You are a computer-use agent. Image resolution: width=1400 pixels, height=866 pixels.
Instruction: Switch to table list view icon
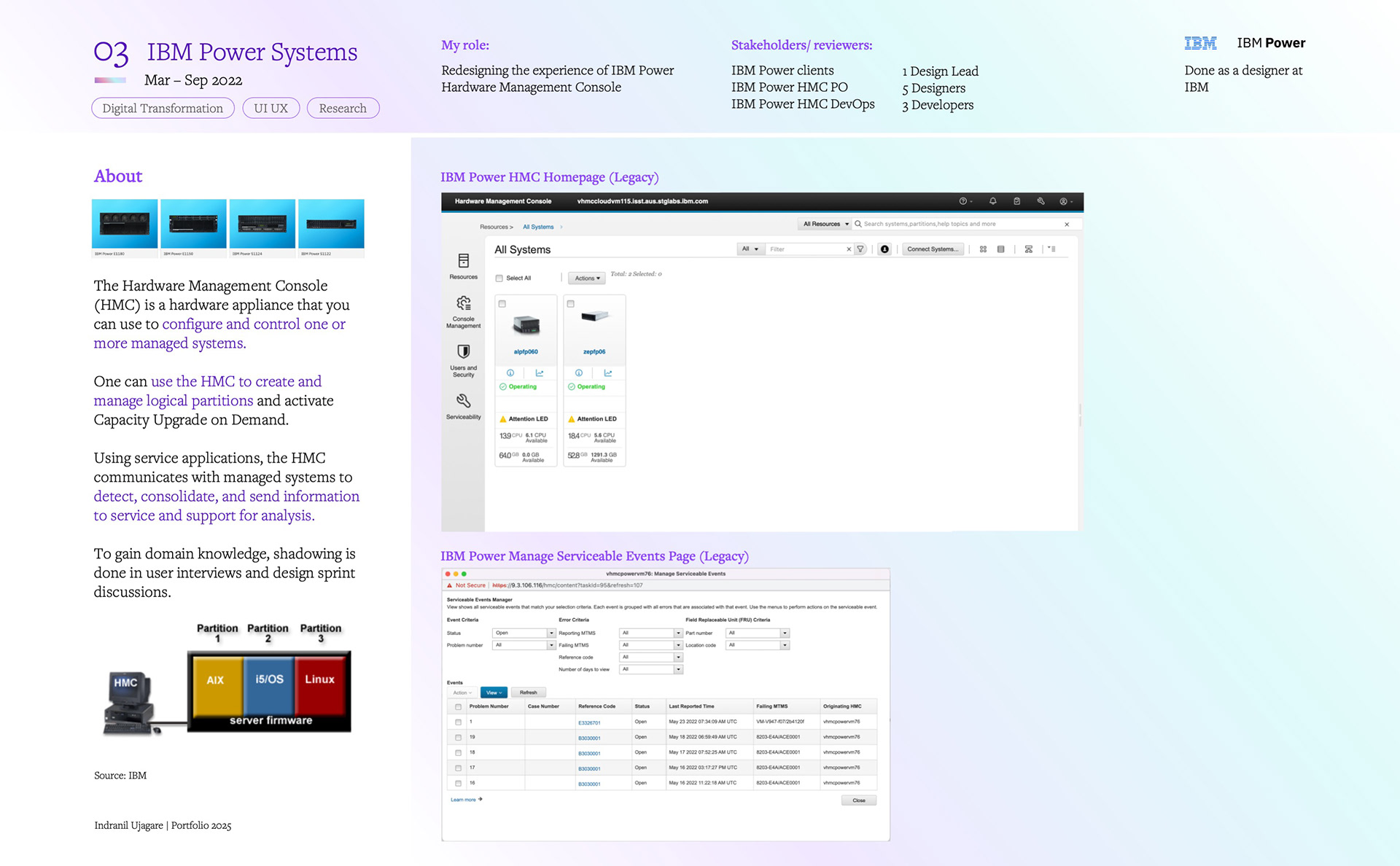(1000, 249)
